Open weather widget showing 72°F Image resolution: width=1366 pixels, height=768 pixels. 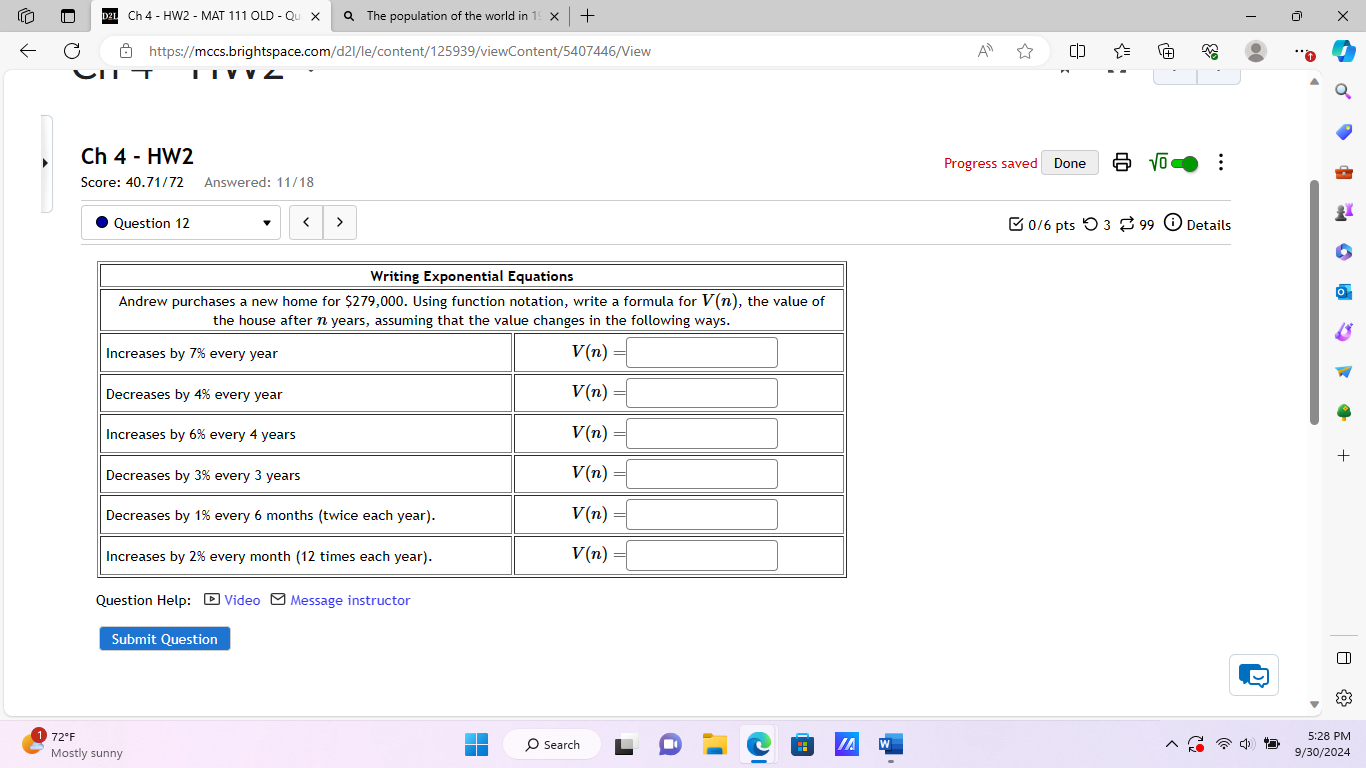[x=73, y=744]
